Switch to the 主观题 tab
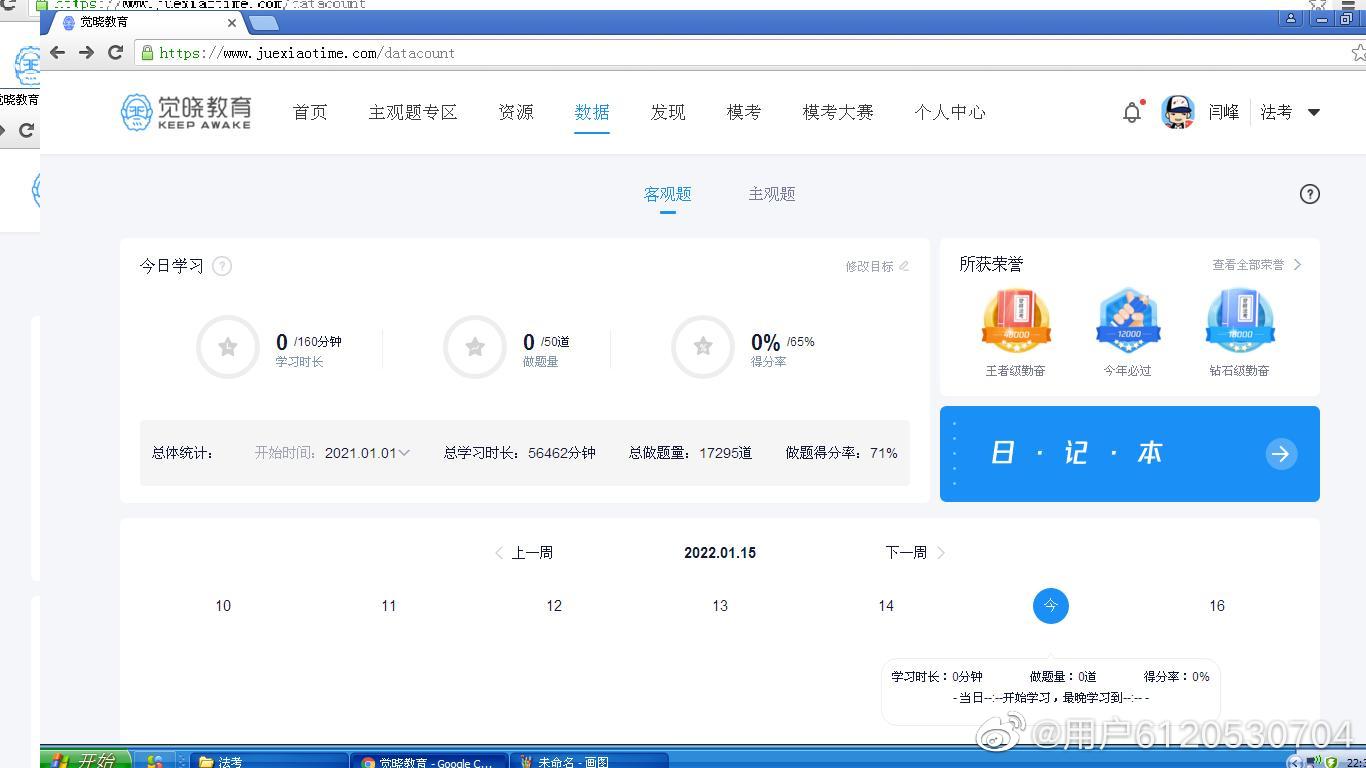The height and width of the screenshot is (768, 1366). 772,194
